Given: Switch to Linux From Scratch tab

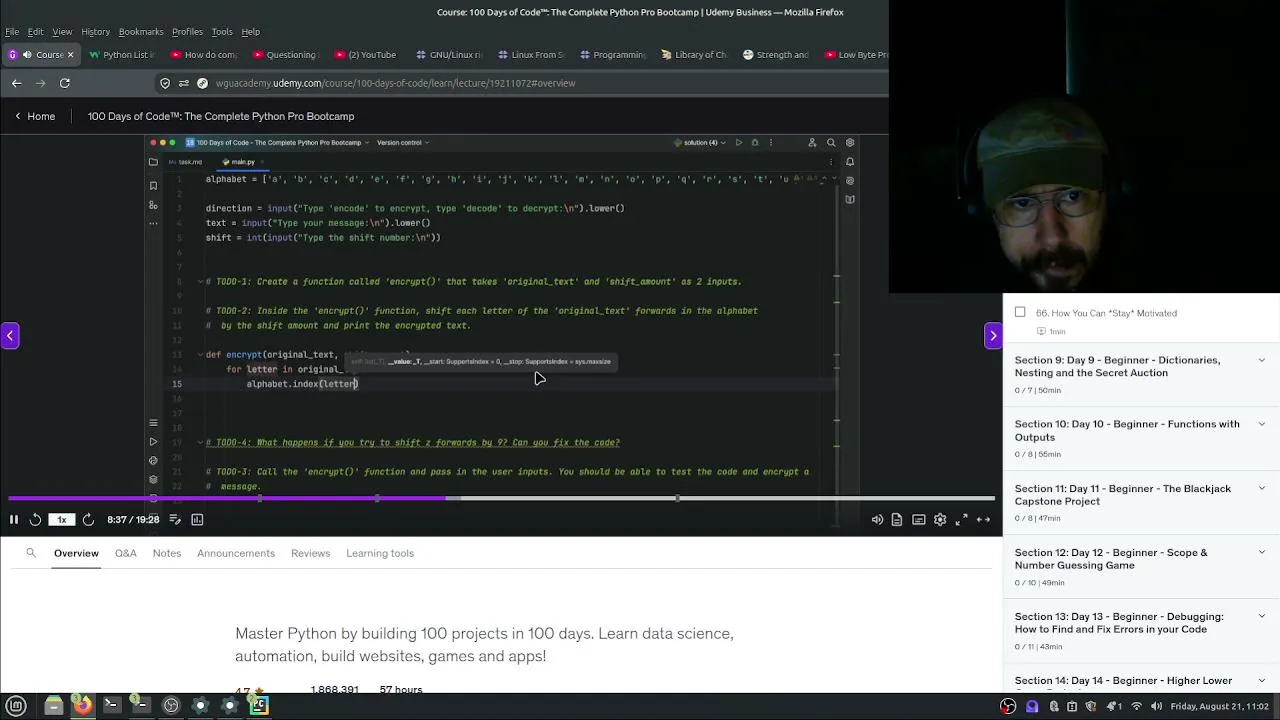Looking at the screenshot, I should point(530,55).
